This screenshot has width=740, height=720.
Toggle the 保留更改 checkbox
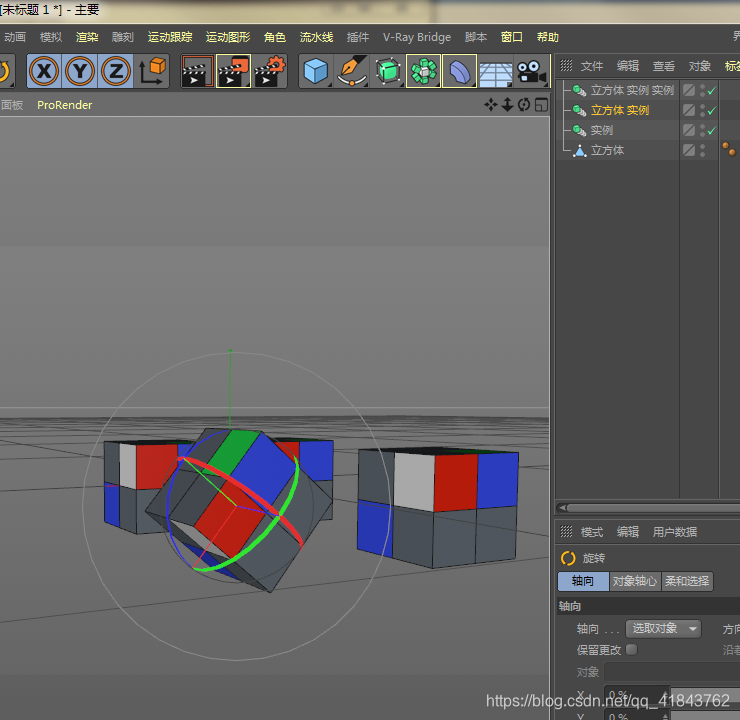632,650
